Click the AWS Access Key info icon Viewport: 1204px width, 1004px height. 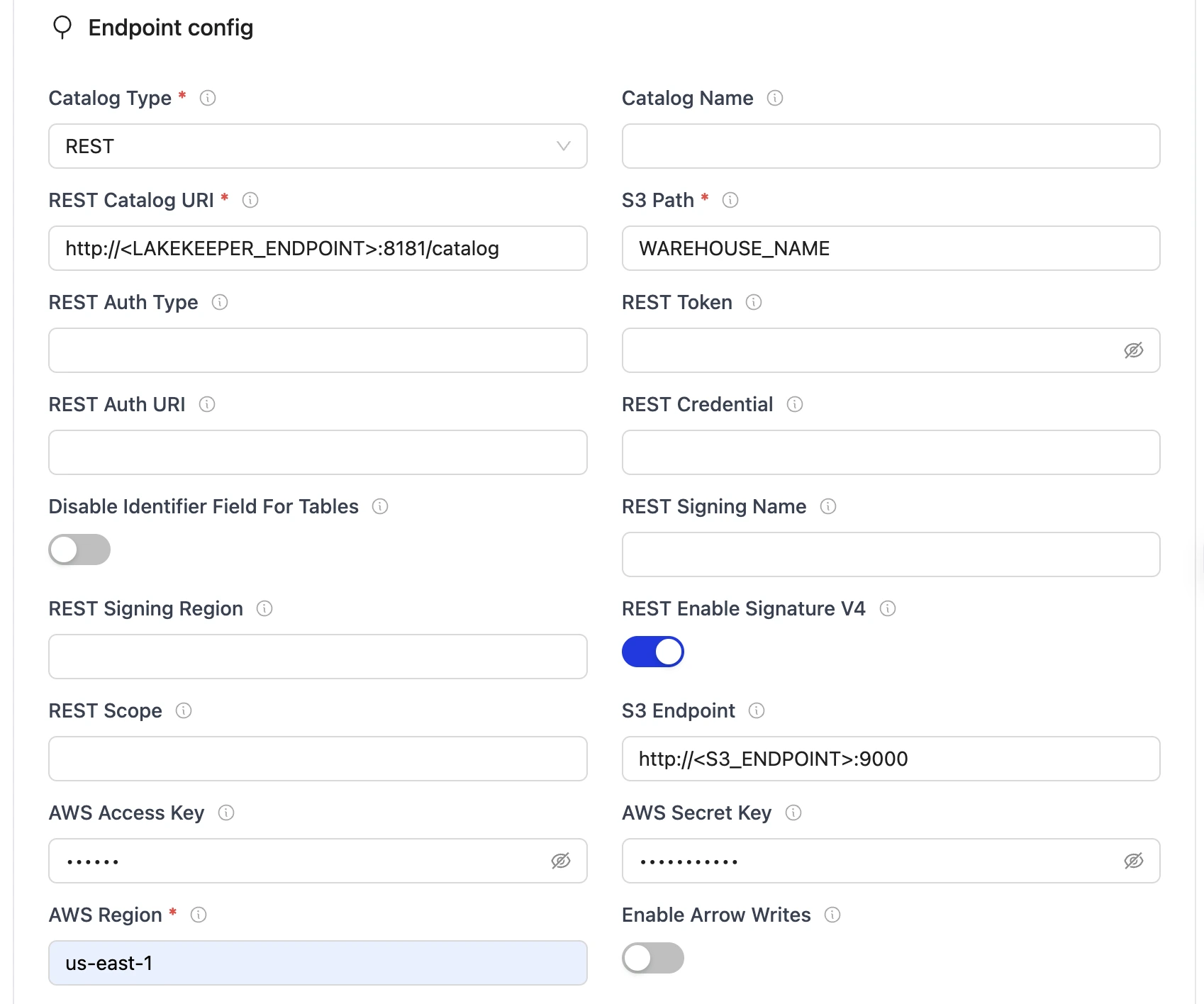(x=226, y=813)
